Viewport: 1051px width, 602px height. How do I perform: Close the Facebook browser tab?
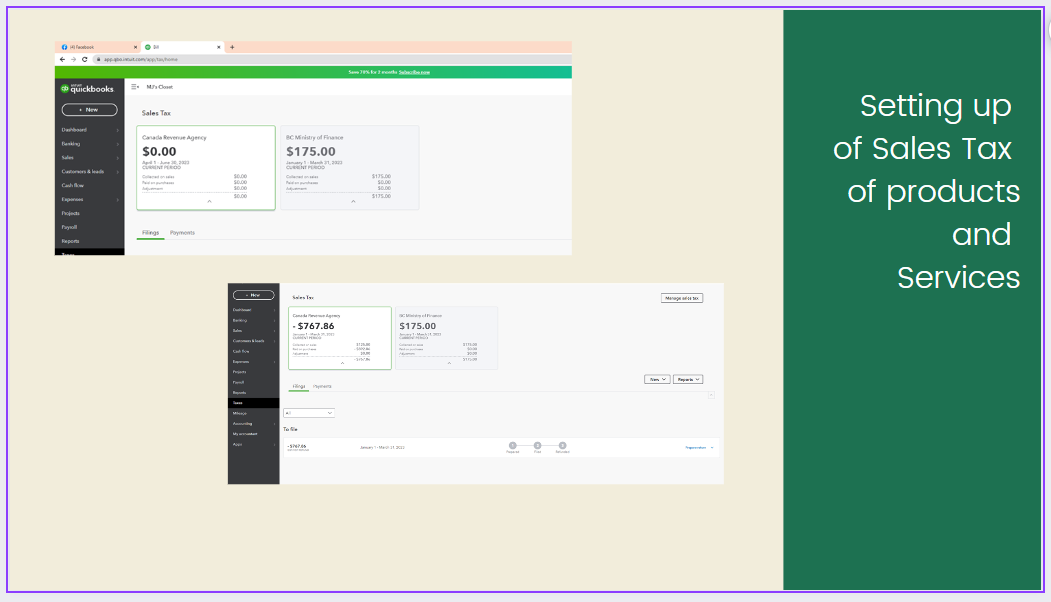pos(135,47)
